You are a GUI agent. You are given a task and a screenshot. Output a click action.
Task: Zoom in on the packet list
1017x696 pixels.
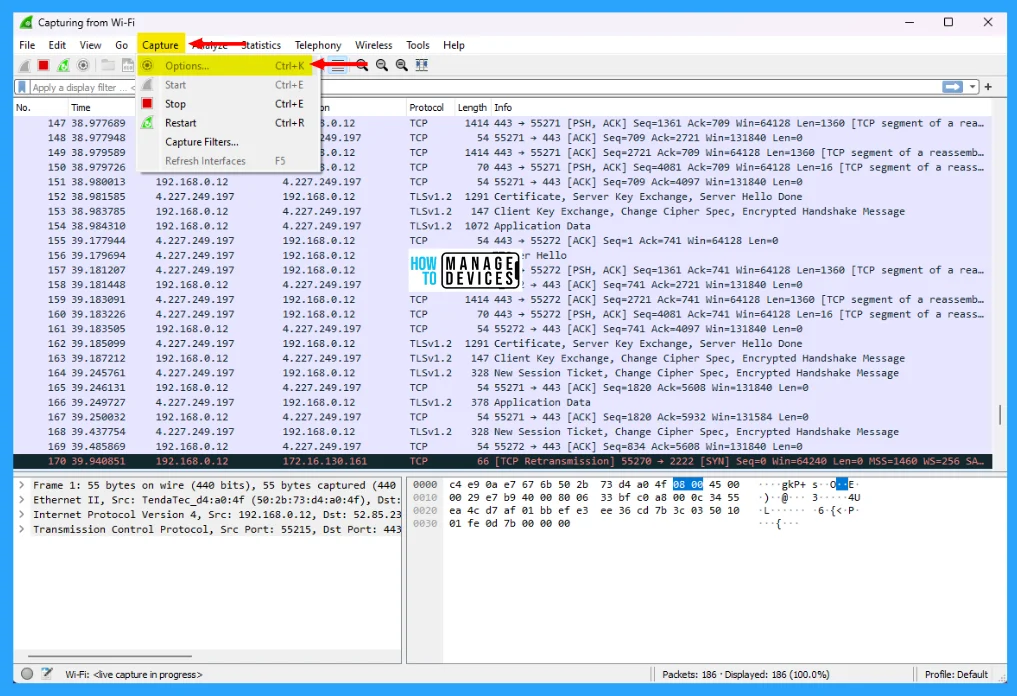pyautogui.click(x=363, y=65)
